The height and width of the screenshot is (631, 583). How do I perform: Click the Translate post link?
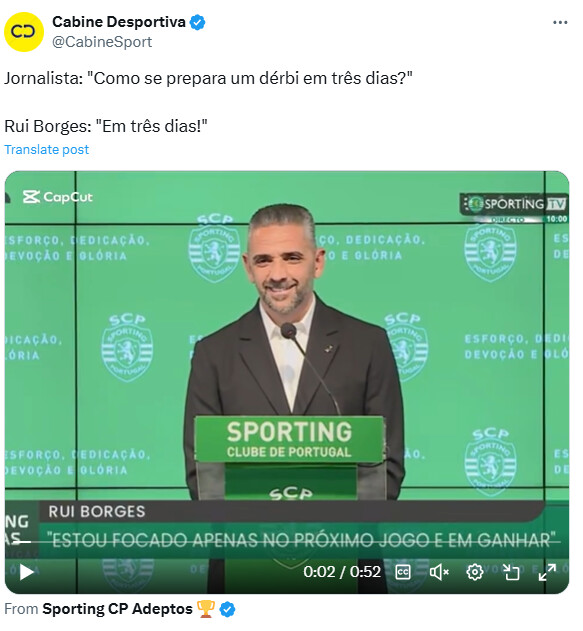pyautogui.click(x=46, y=150)
